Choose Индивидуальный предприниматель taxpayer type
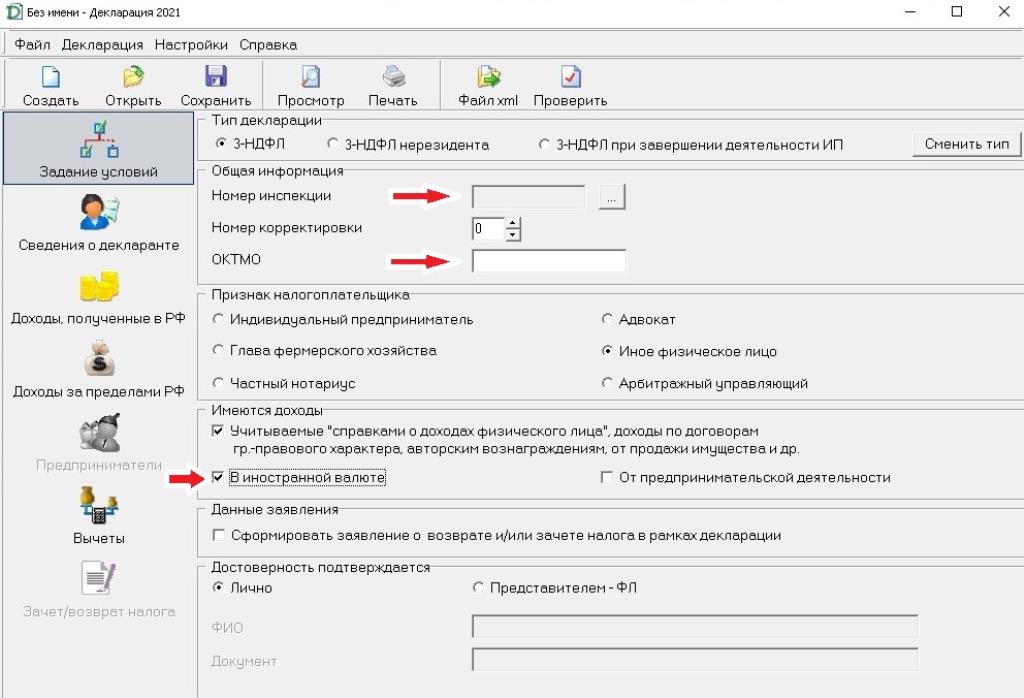This screenshot has height=698, width=1024. [218, 319]
